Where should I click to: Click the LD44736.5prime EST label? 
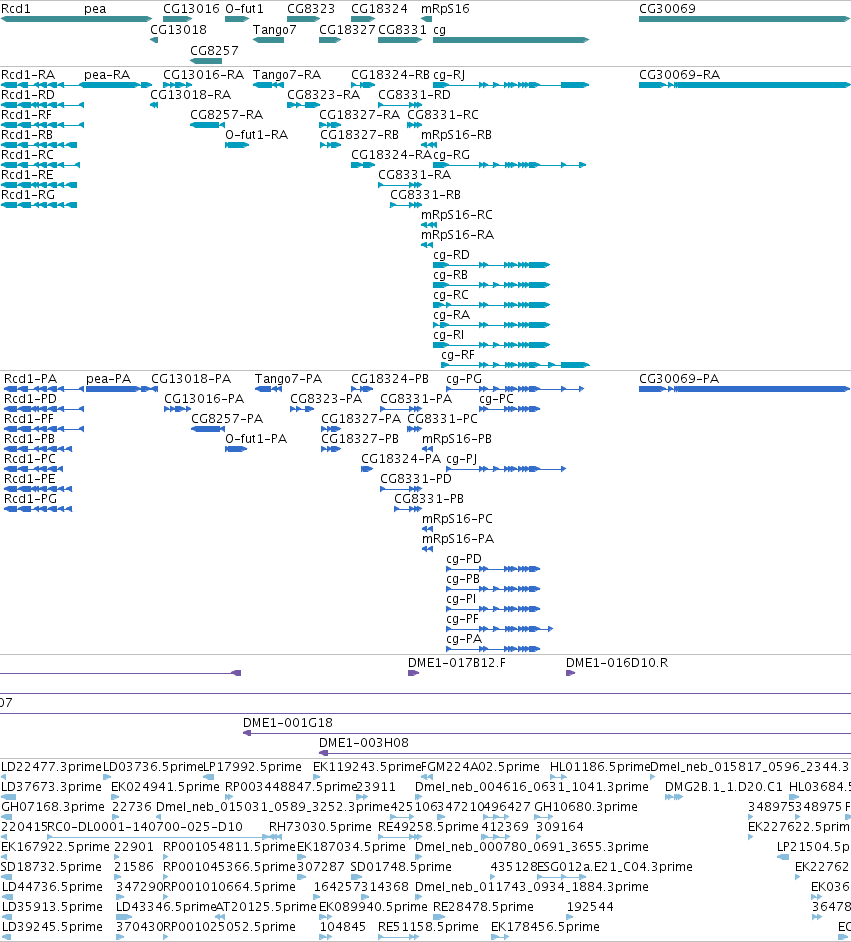(52, 887)
